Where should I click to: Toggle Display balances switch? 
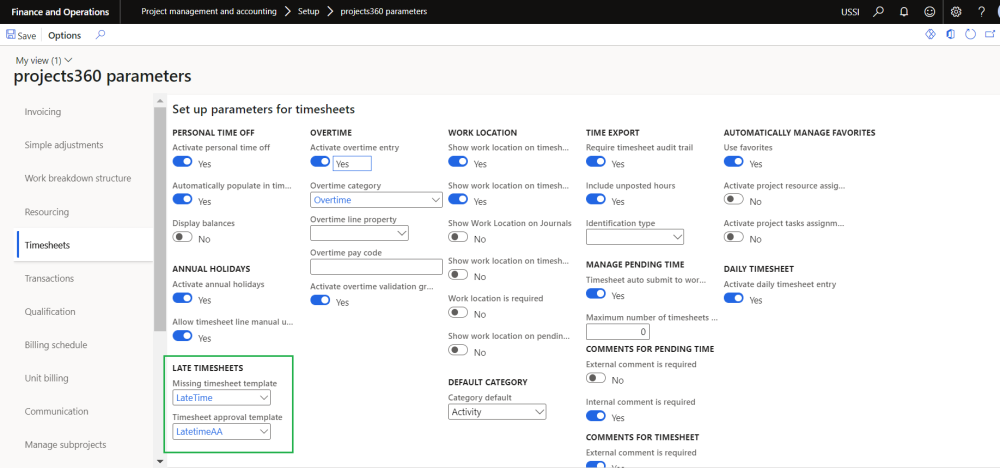pyautogui.click(x=183, y=238)
